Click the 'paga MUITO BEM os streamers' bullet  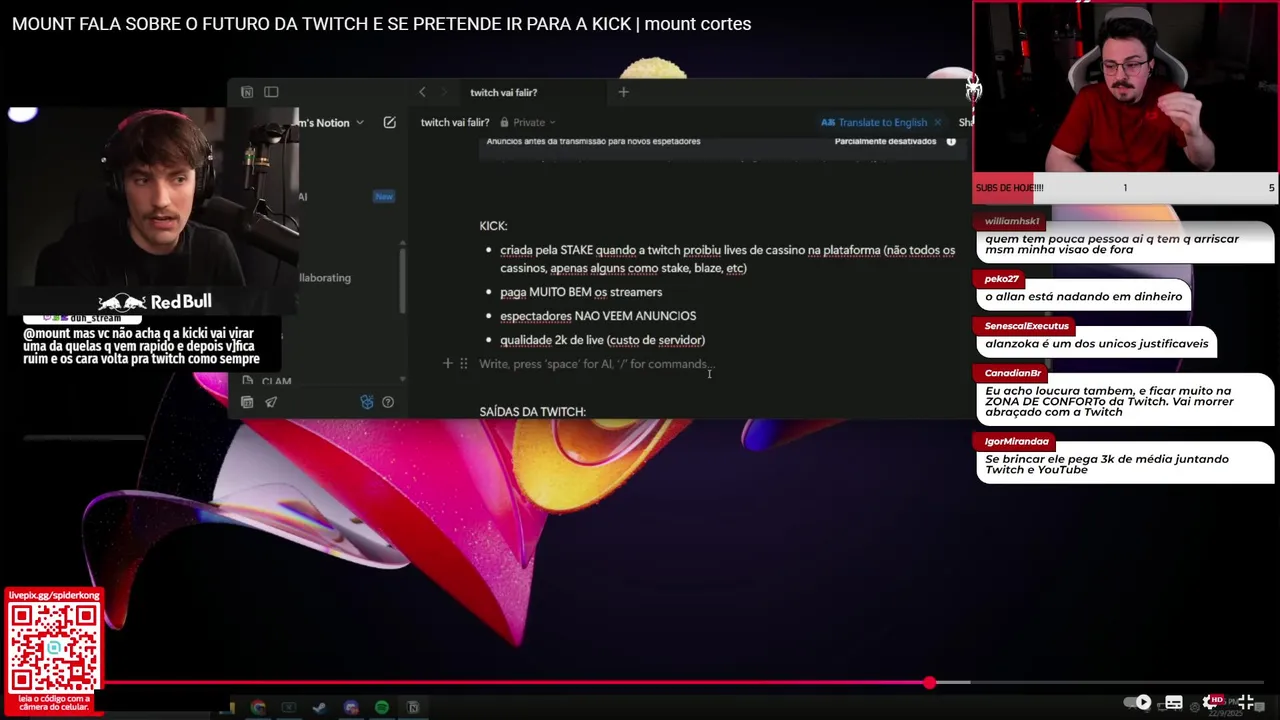581,292
